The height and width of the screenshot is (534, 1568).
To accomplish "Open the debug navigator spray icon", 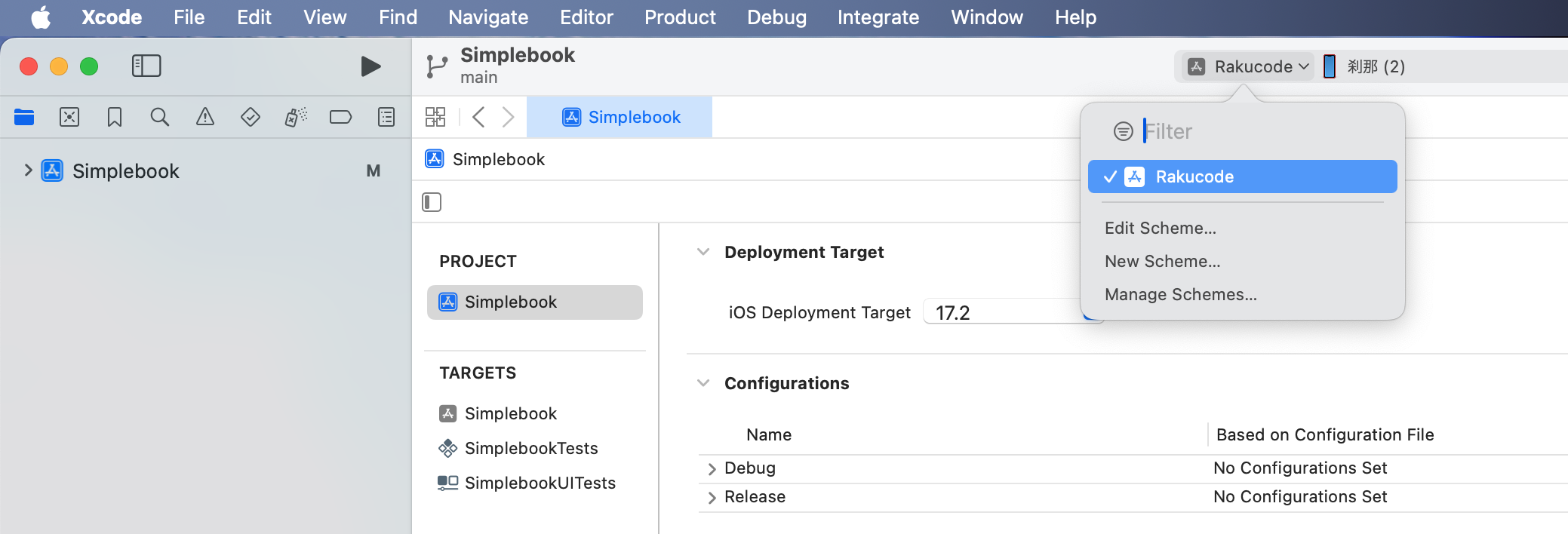I will click(x=296, y=117).
